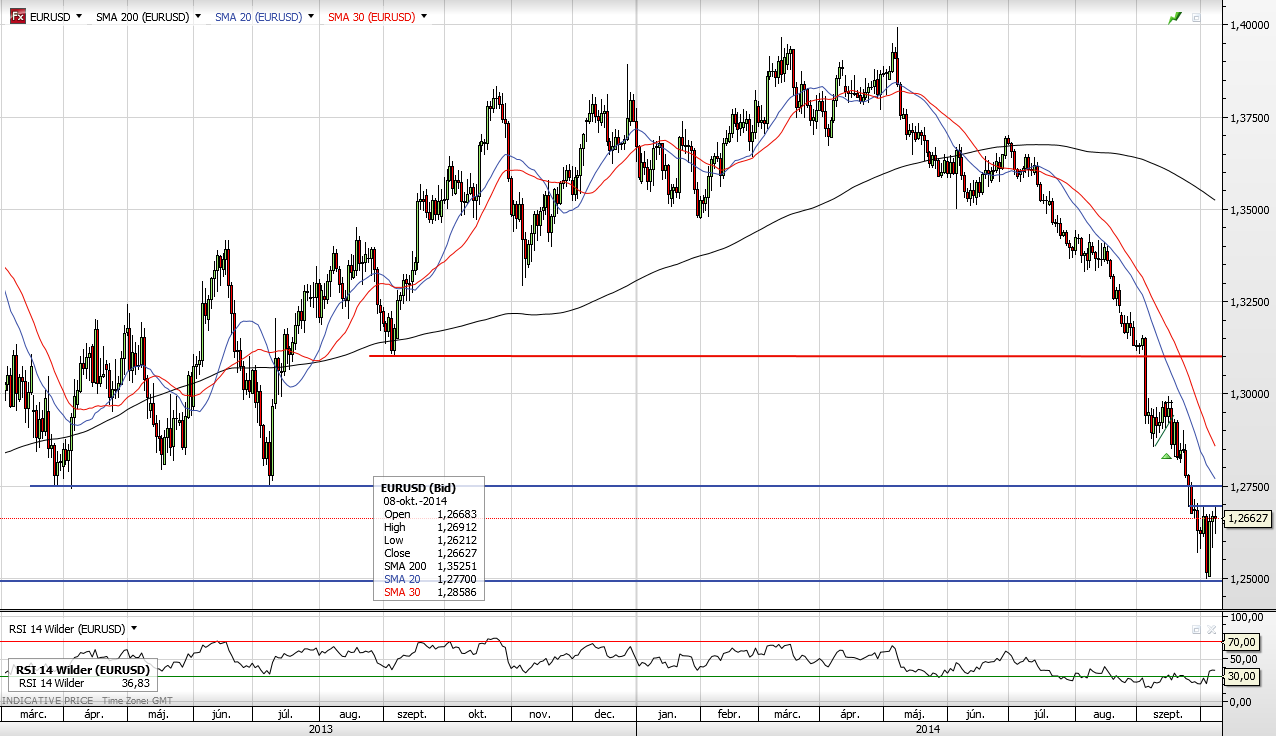Expand the SMA 20 (EURUSD) options

tap(311, 17)
